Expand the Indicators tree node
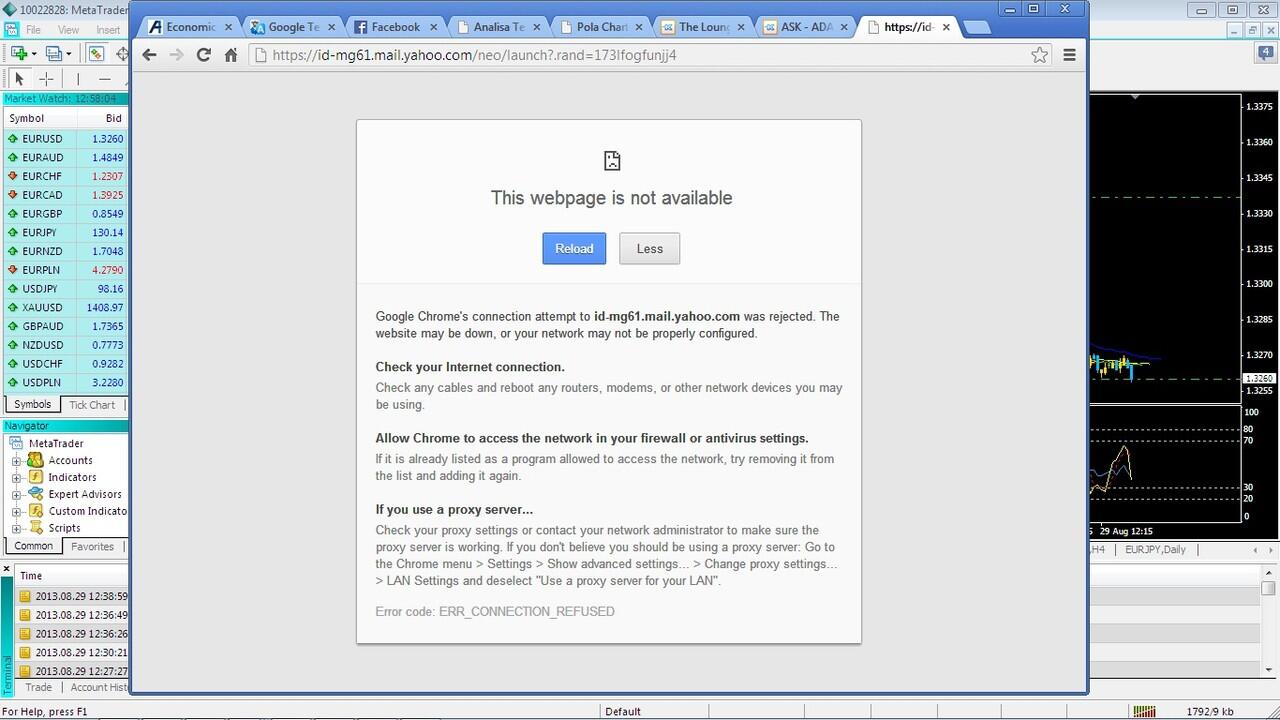The width and height of the screenshot is (1280, 720). (x=17, y=478)
